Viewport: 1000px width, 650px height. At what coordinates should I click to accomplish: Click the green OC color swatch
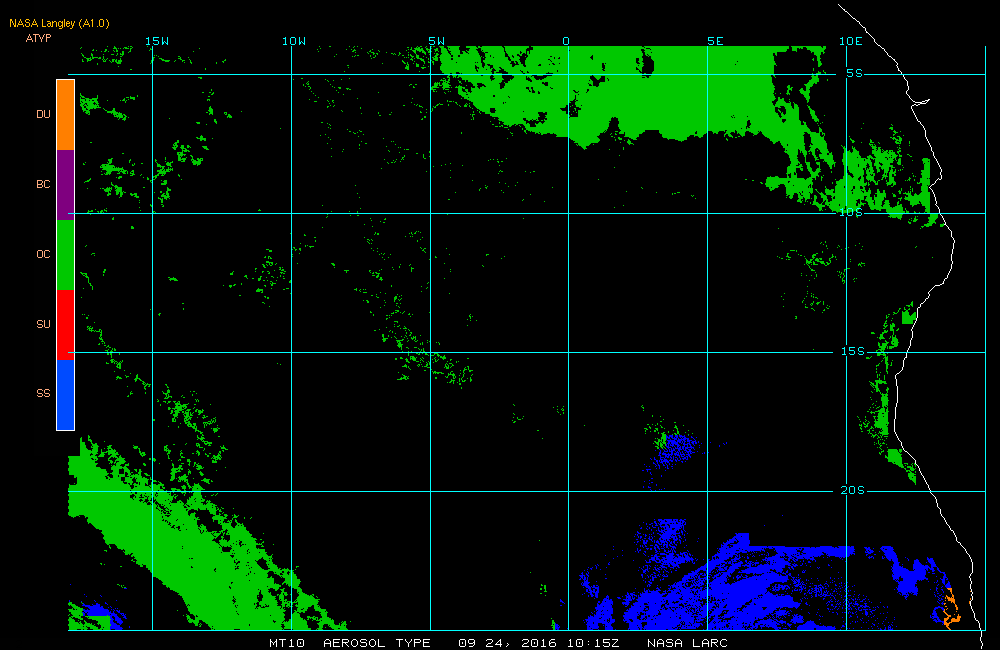point(66,255)
